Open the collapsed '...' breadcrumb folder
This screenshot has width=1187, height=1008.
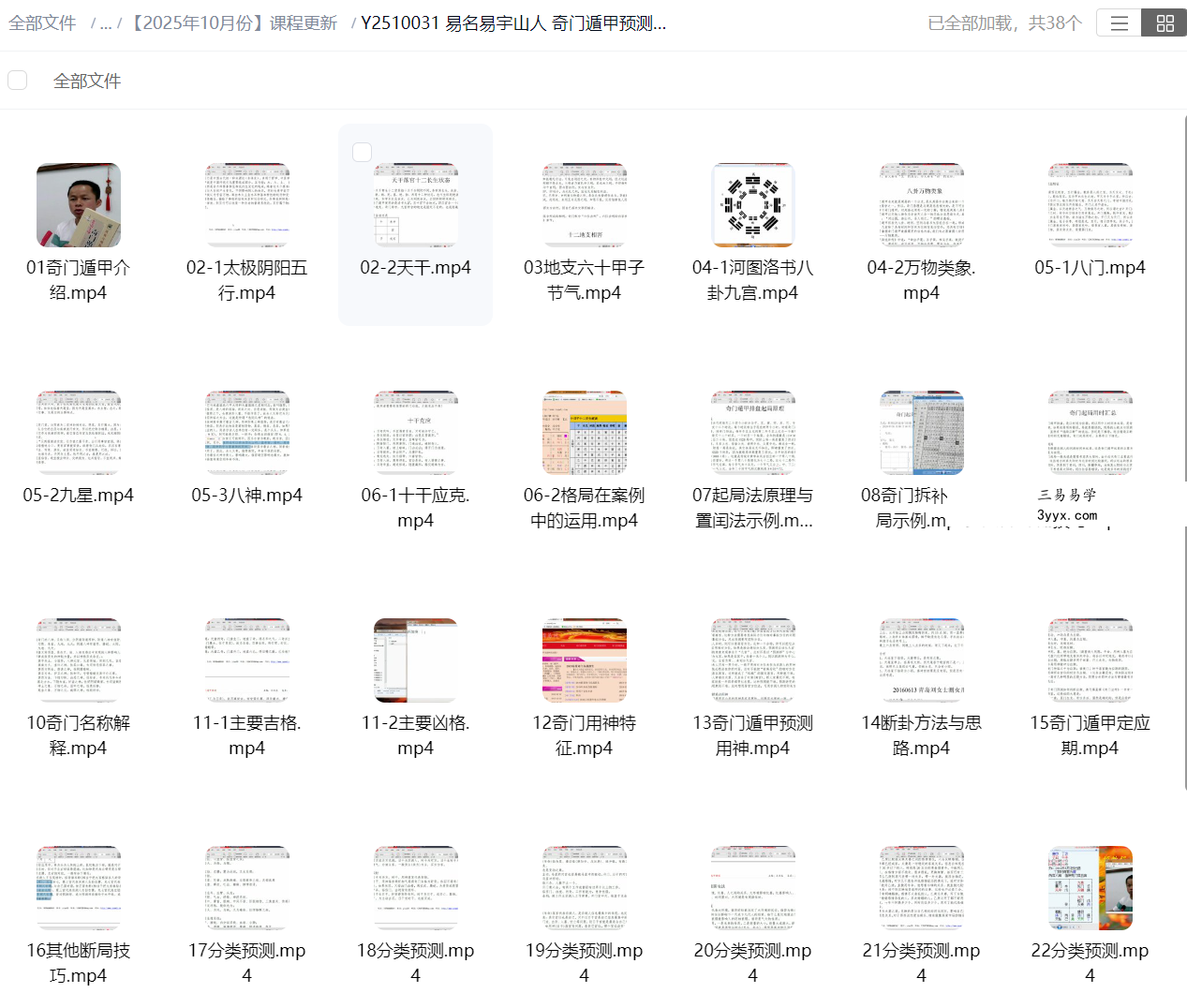(106, 23)
